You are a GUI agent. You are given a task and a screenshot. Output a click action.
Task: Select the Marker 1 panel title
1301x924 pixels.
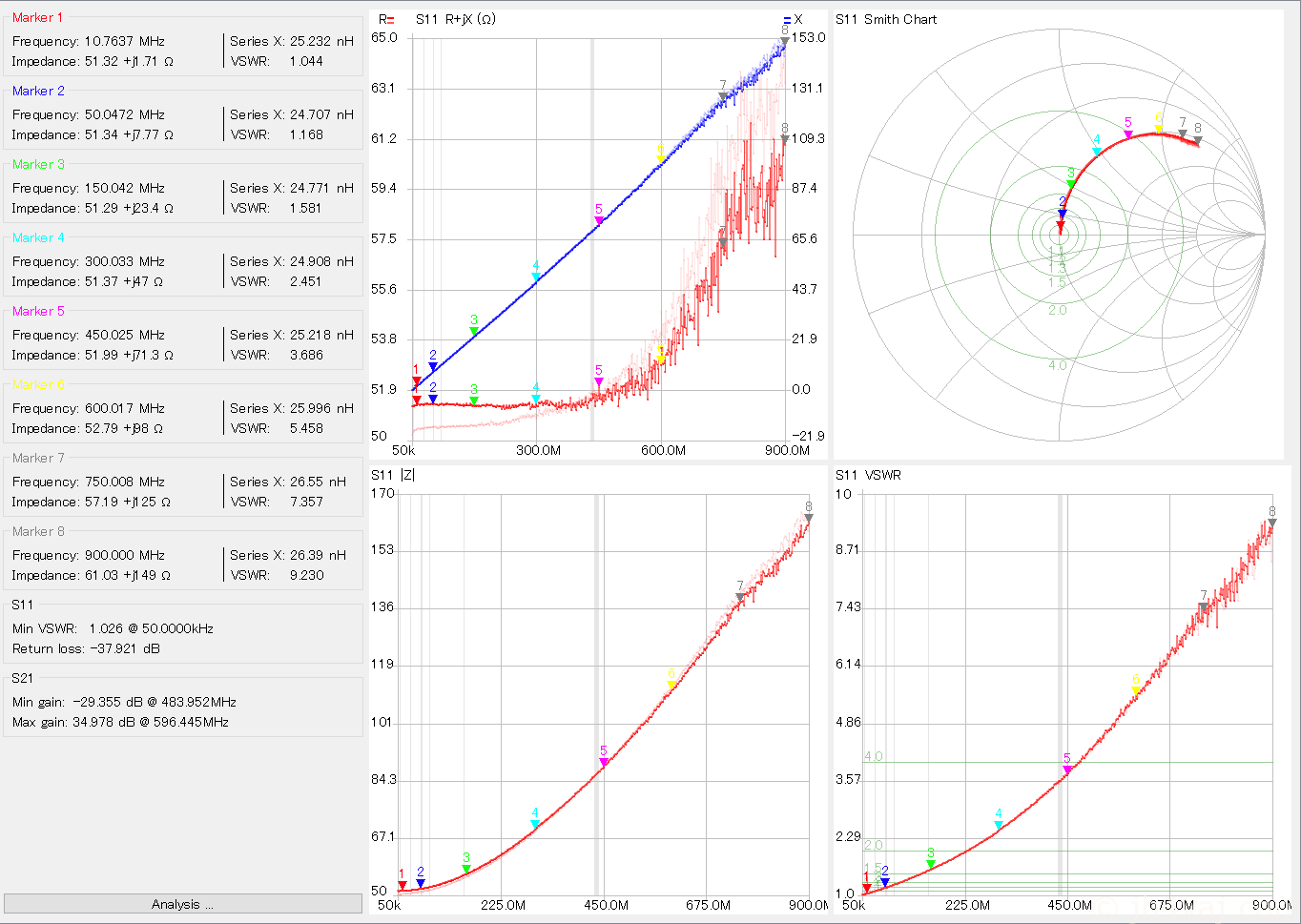[x=38, y=17]
